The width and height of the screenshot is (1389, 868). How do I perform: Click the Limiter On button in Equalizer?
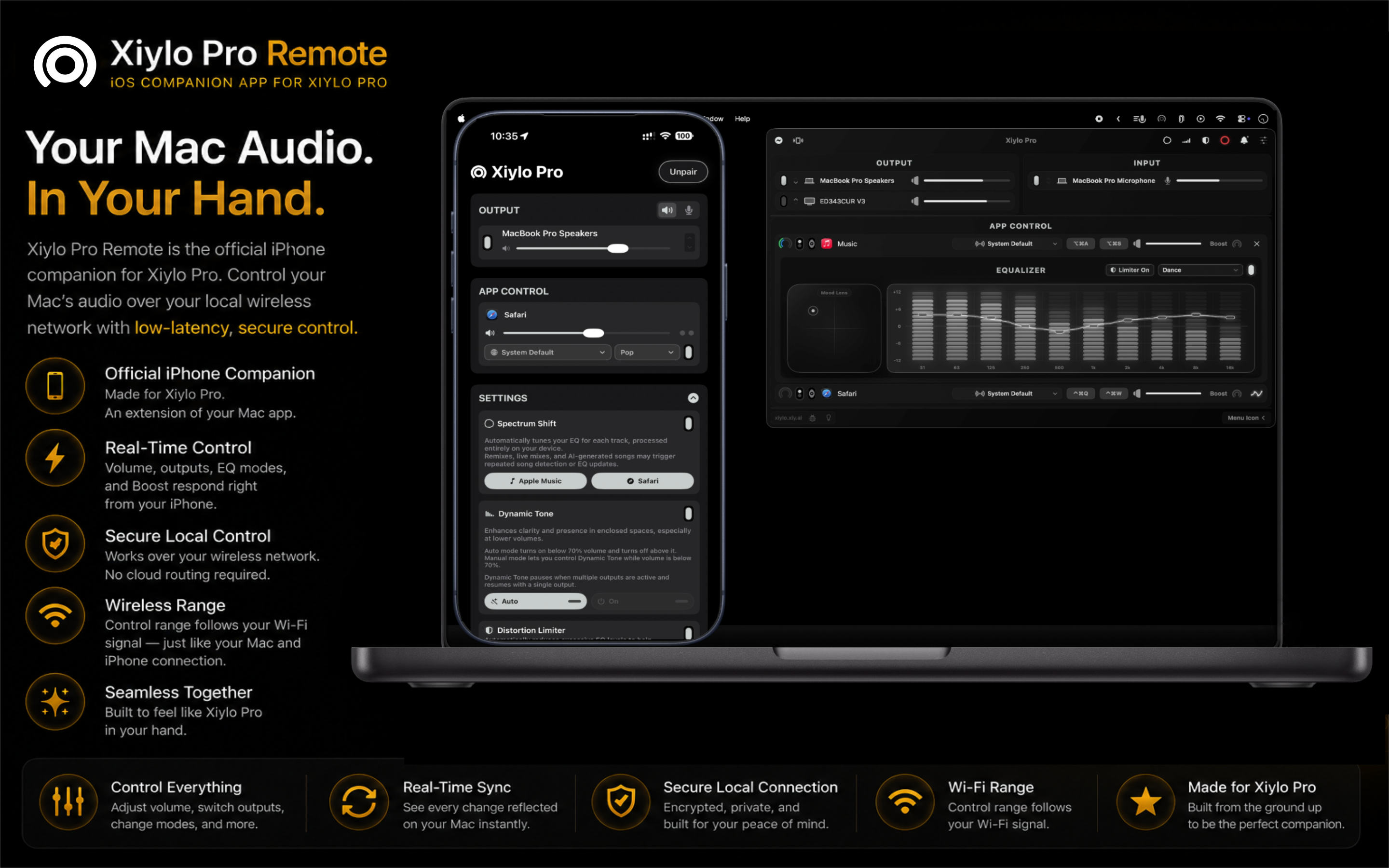click(x=1130, y=270)
